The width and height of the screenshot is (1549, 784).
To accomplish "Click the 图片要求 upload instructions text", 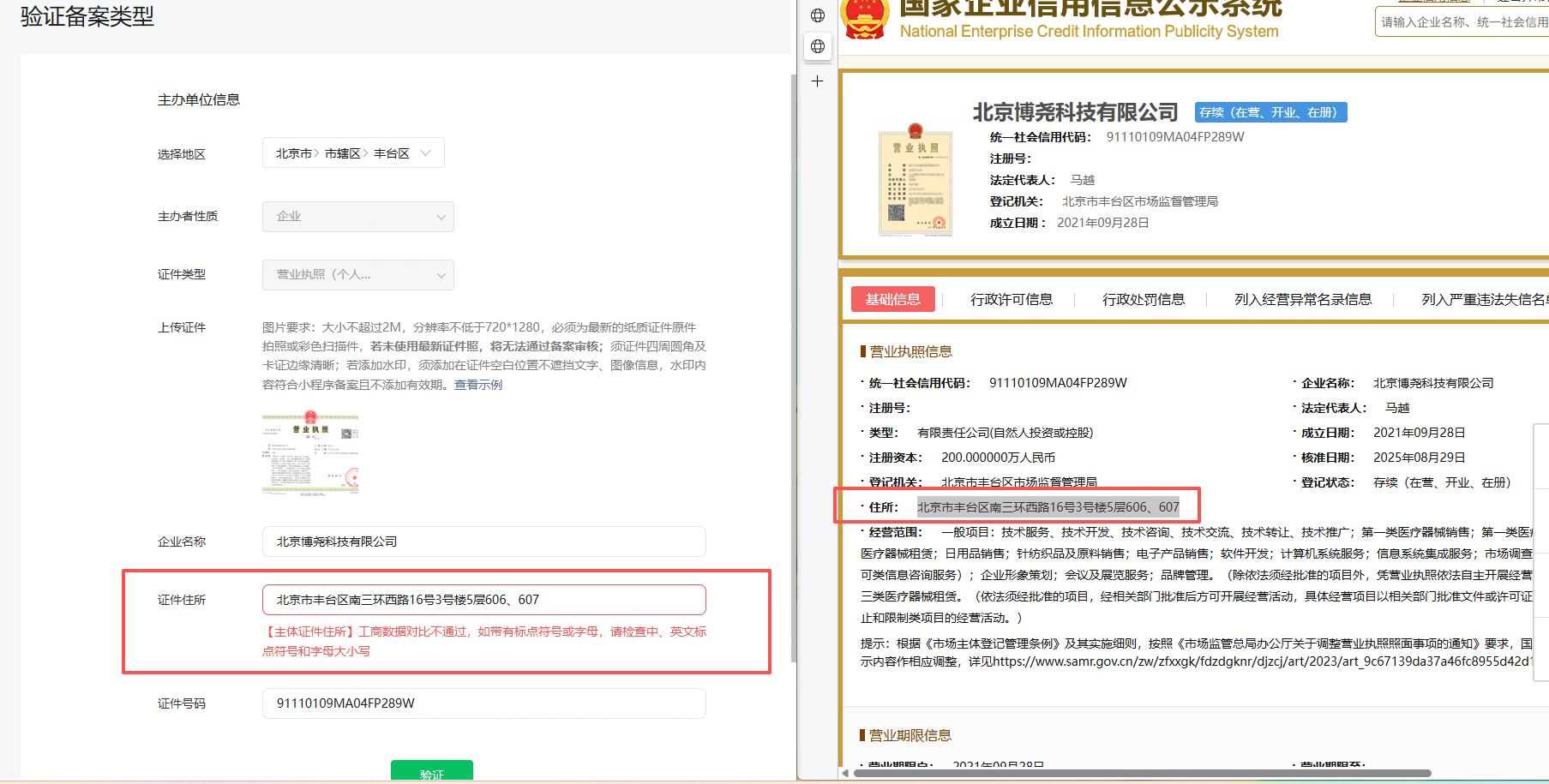I will [x=484, y=356].
